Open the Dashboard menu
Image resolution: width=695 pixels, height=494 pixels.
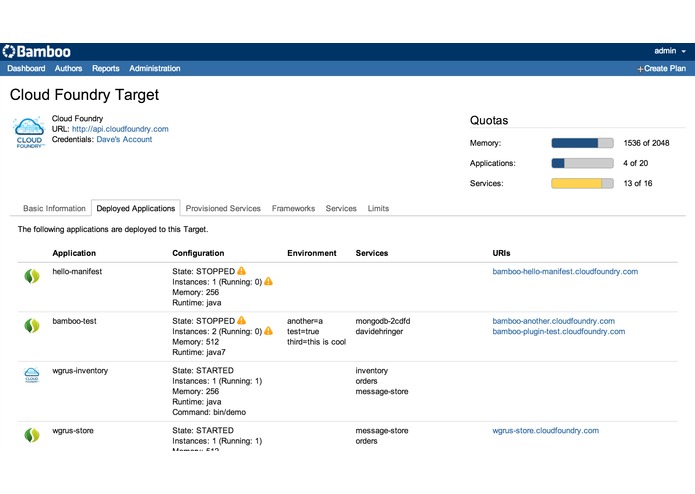(x=26, y=68)
